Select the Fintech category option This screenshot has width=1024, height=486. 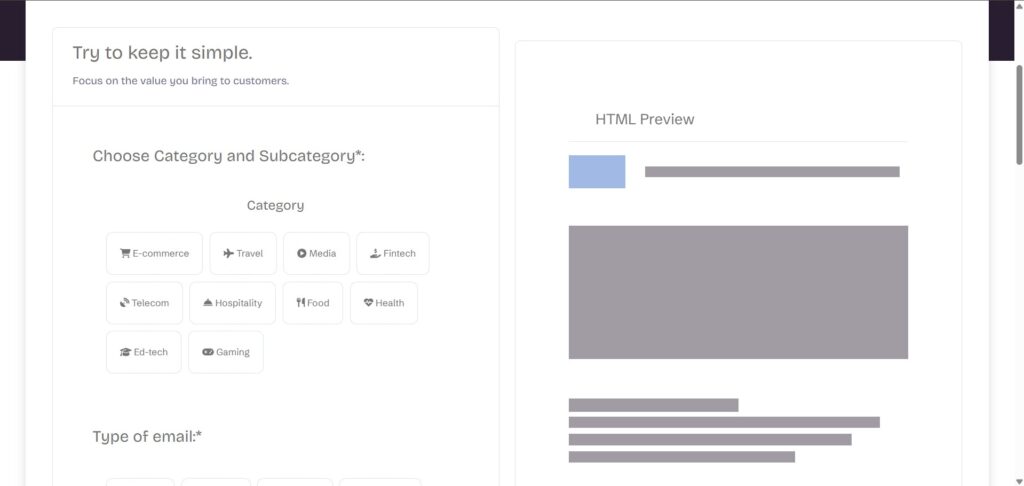point(392,253)
